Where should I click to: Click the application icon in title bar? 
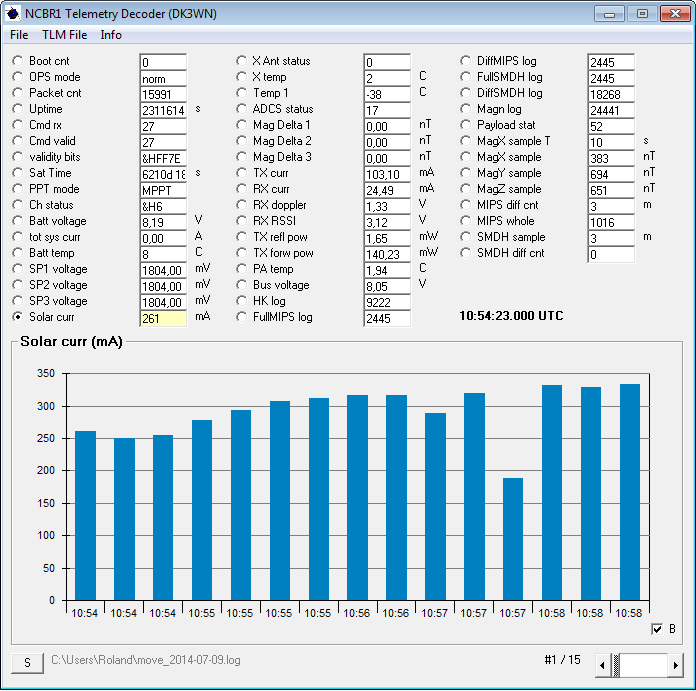click(13, 13)
